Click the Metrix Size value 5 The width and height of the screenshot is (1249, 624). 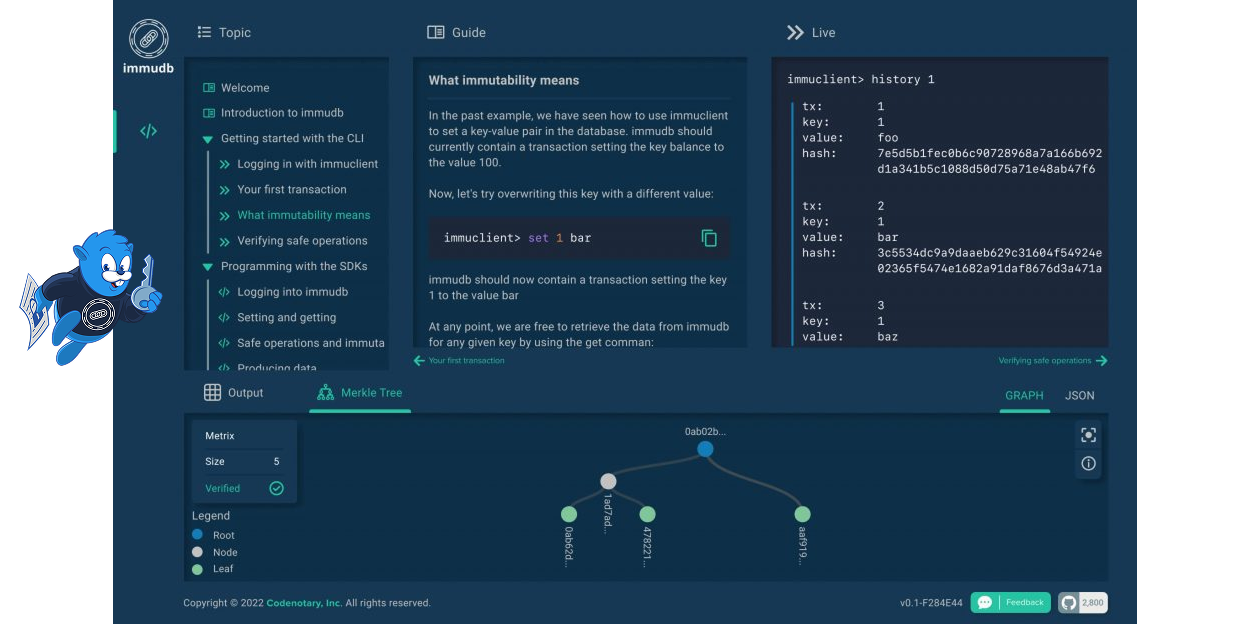tap(277, 462)
